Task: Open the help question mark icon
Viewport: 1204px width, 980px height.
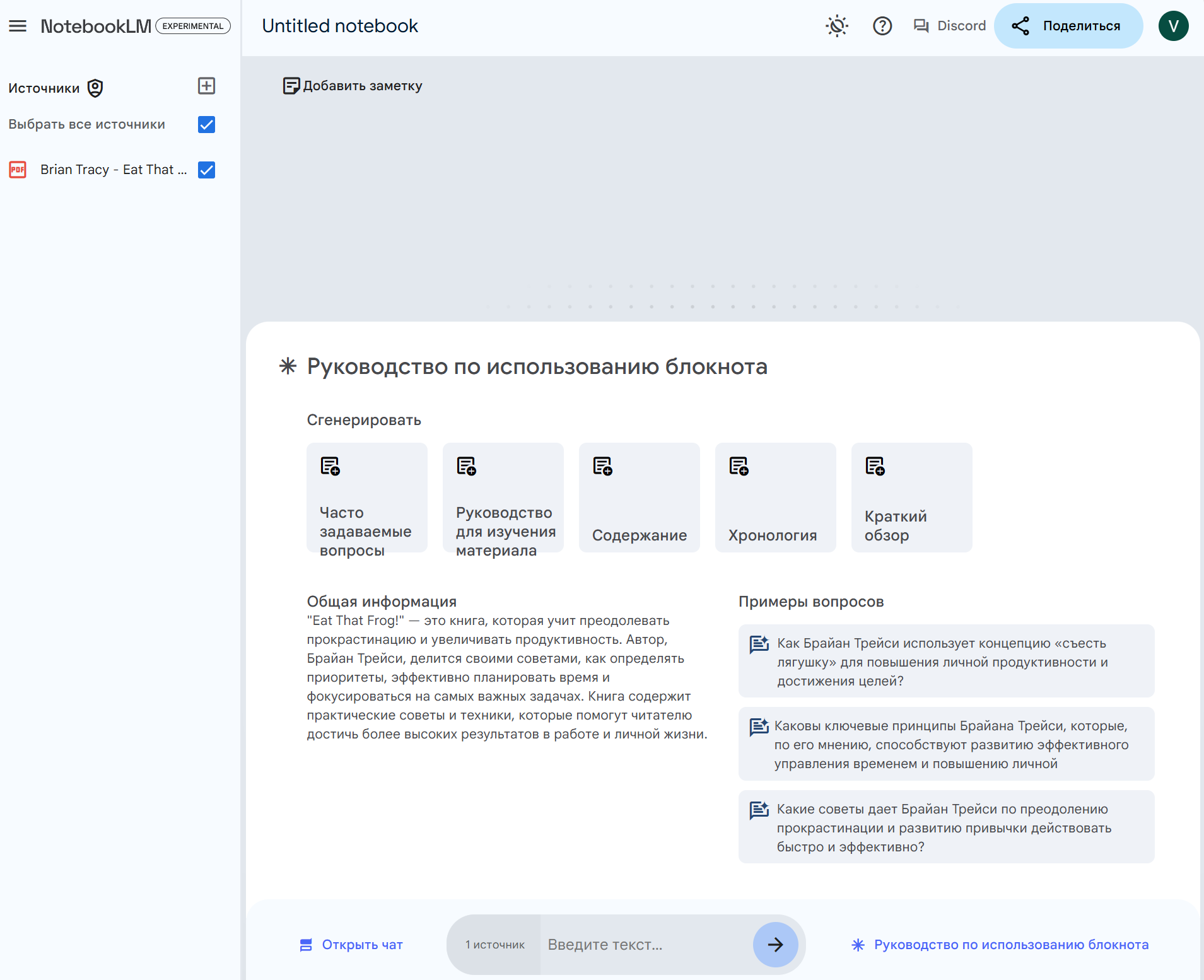Action: (882, 26)
